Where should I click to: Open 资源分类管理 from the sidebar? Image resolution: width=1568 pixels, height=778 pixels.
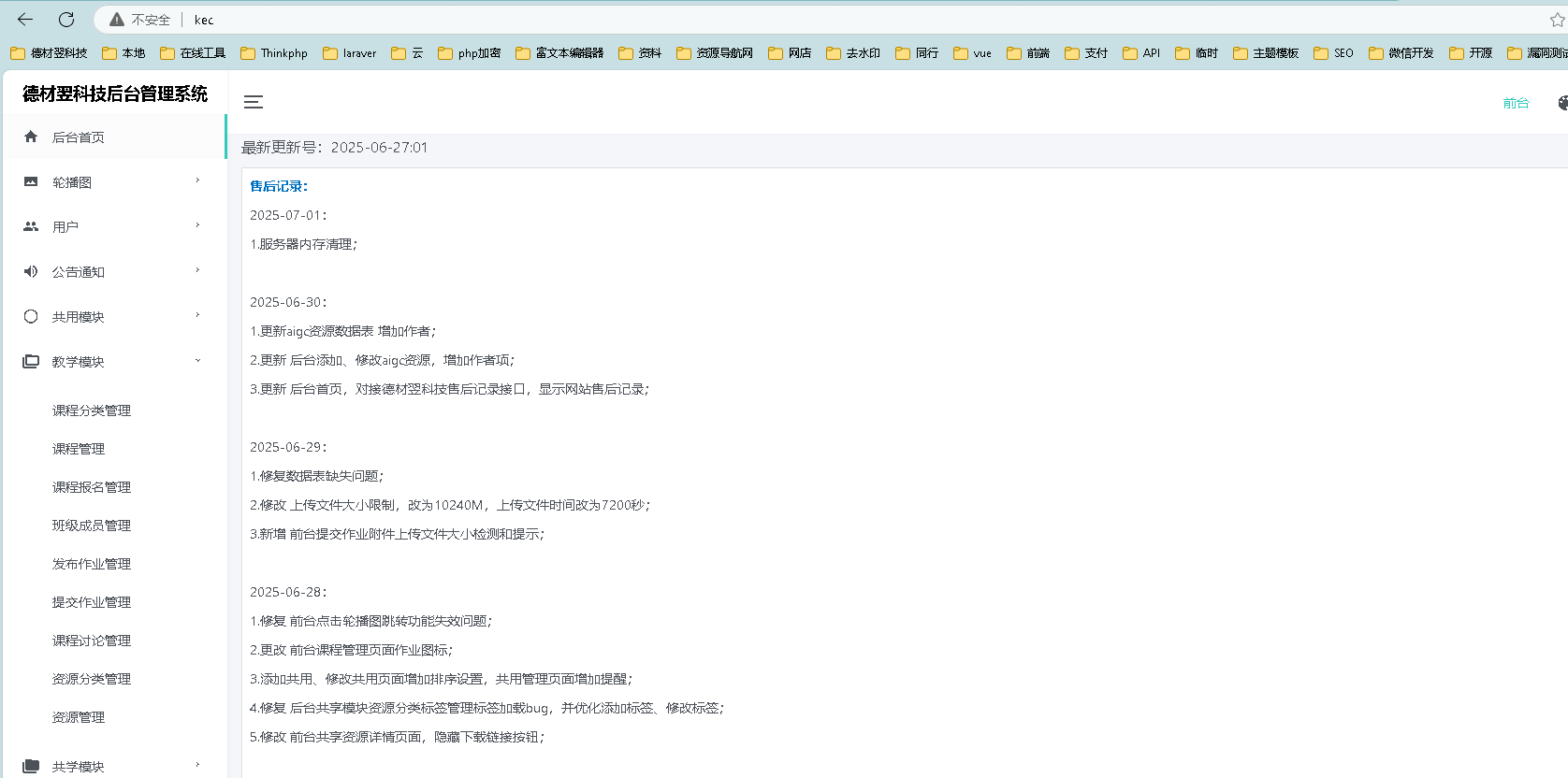92,679
